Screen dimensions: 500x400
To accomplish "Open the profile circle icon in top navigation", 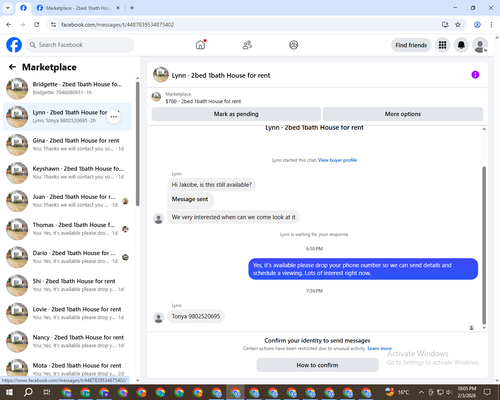I will tap(294, 45).
